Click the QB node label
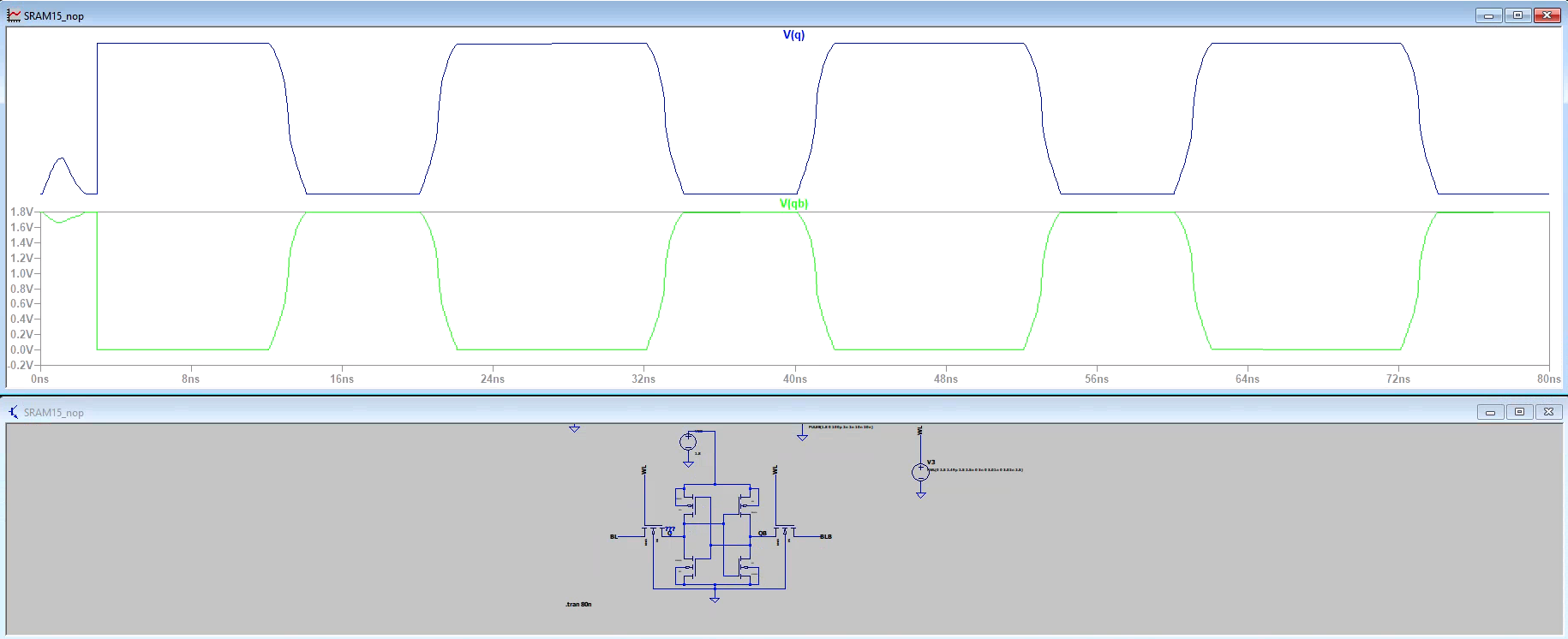Image resolution: width=1568 pixels, height=639 pixels. point(762,534)
